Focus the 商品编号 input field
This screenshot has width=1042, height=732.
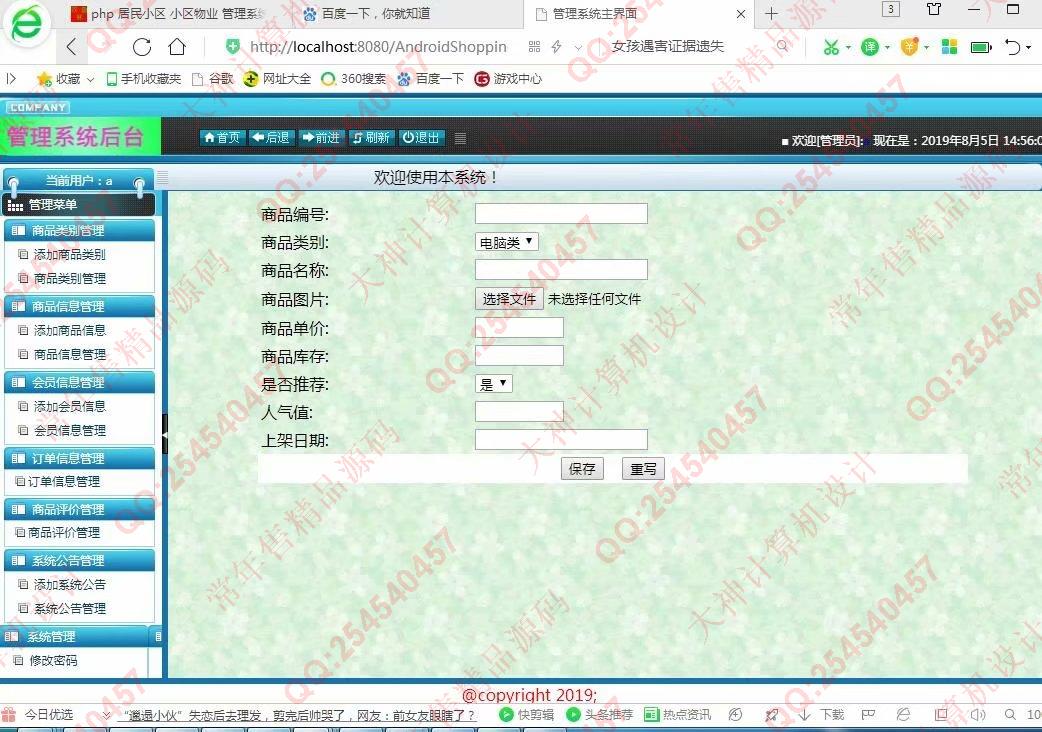[562, 213]
